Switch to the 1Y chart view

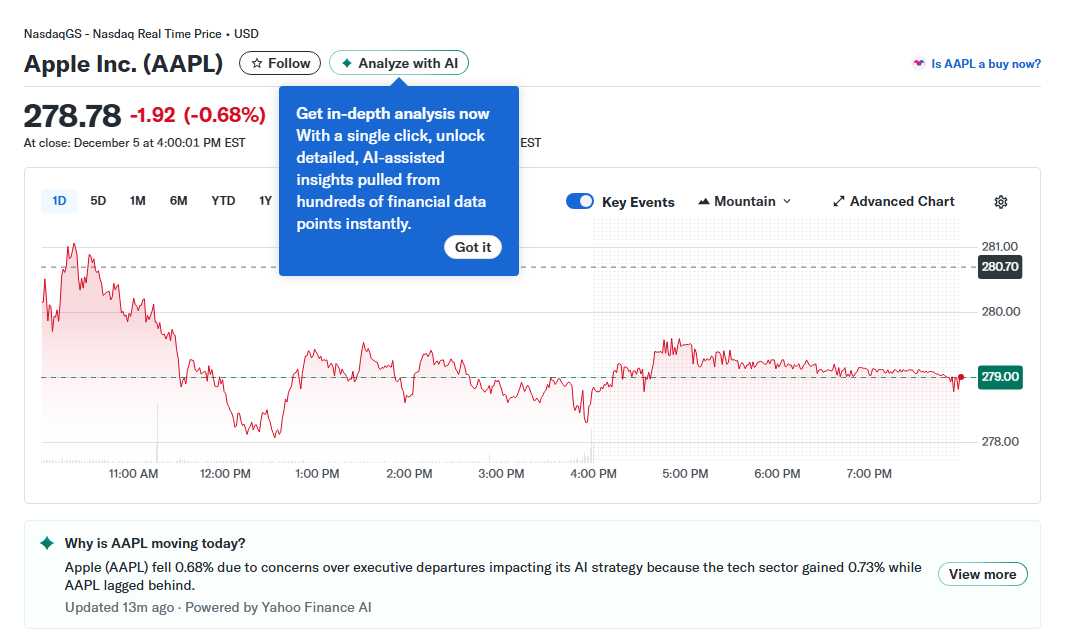coord(265,200)
